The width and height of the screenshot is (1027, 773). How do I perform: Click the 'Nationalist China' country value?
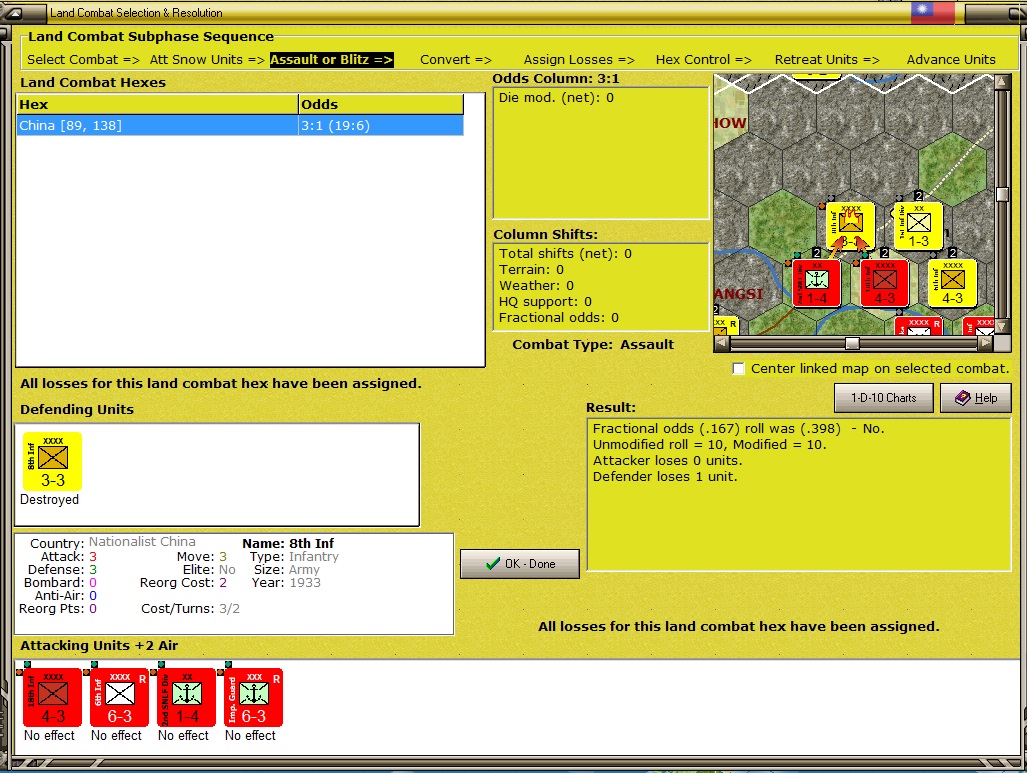pos(142,542)
